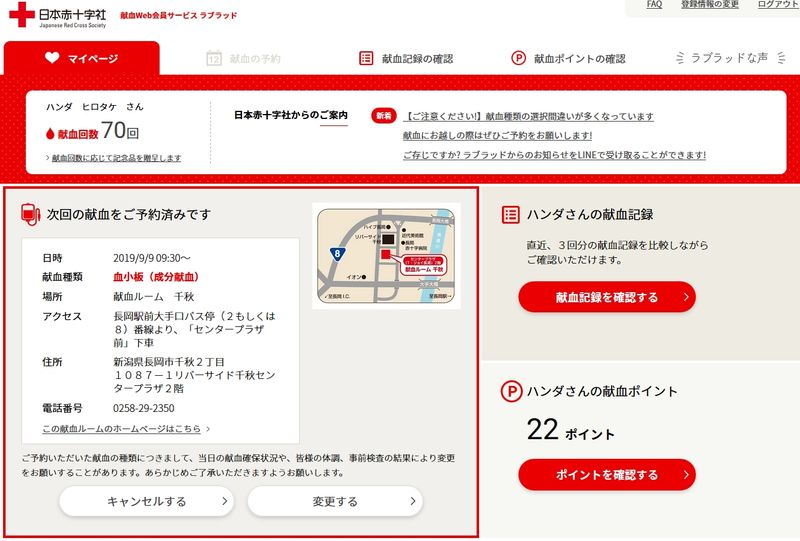Click the list icon beside ハンダさんの献血記録
Image resolution: width=800 pixels, height=541 pixels.
click(511, 214)
